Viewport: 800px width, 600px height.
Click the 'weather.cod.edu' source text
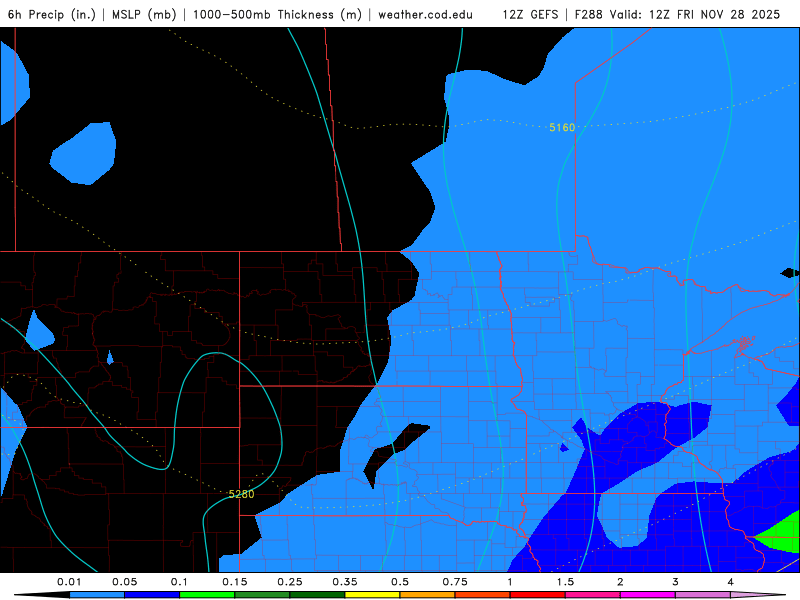tap(425, 14)
